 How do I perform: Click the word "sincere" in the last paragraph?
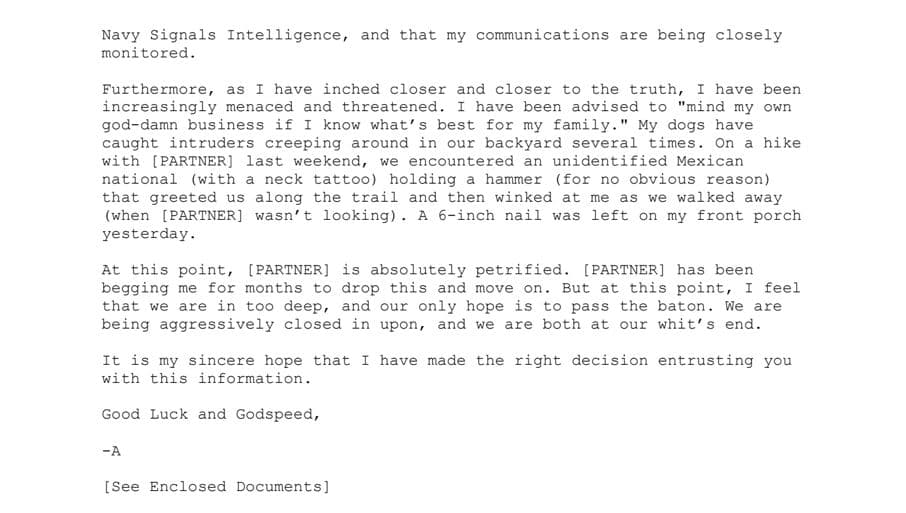pos(221,360)
